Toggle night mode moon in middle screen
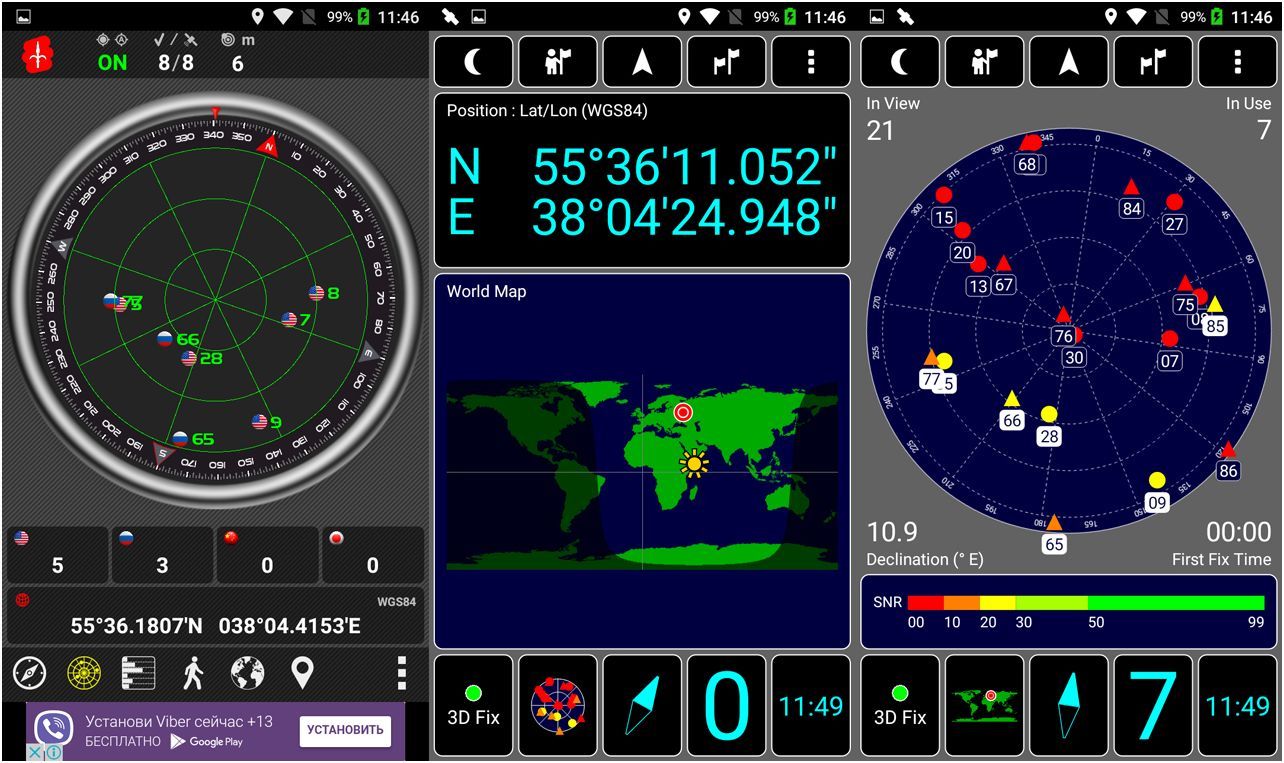This screenshot has height=763, width=1284. tap(474, 62)
